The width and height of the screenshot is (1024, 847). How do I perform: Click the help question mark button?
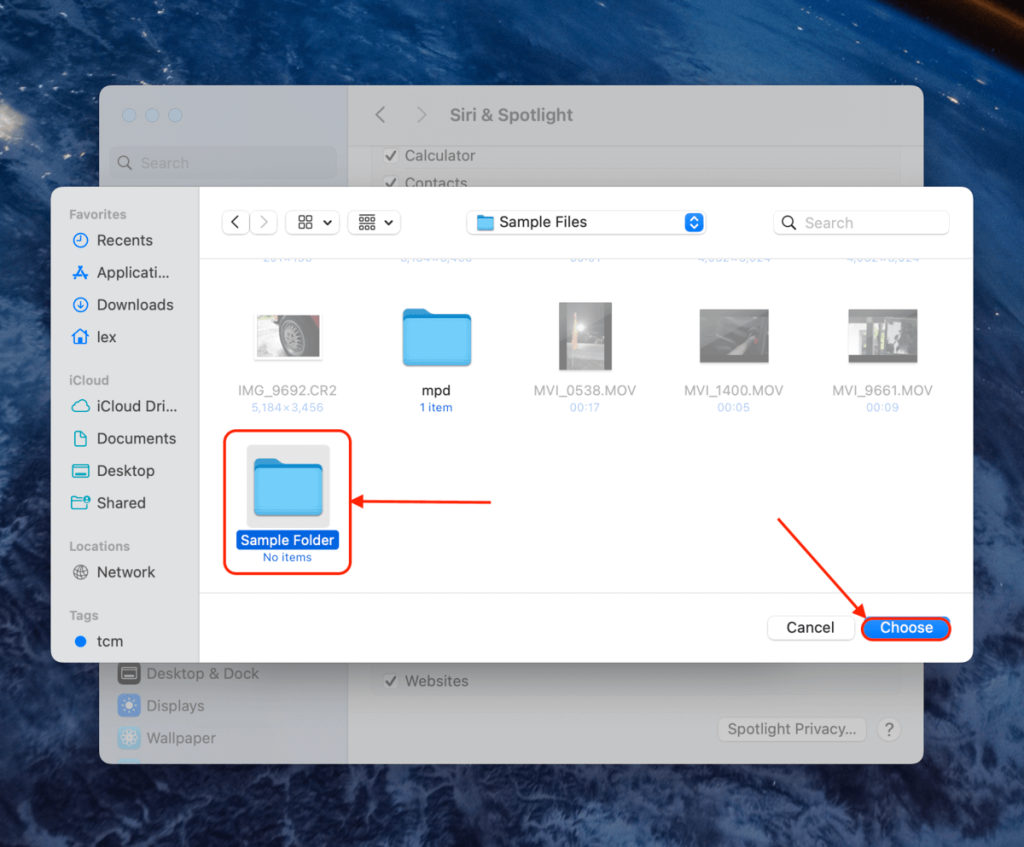point(888,729)
